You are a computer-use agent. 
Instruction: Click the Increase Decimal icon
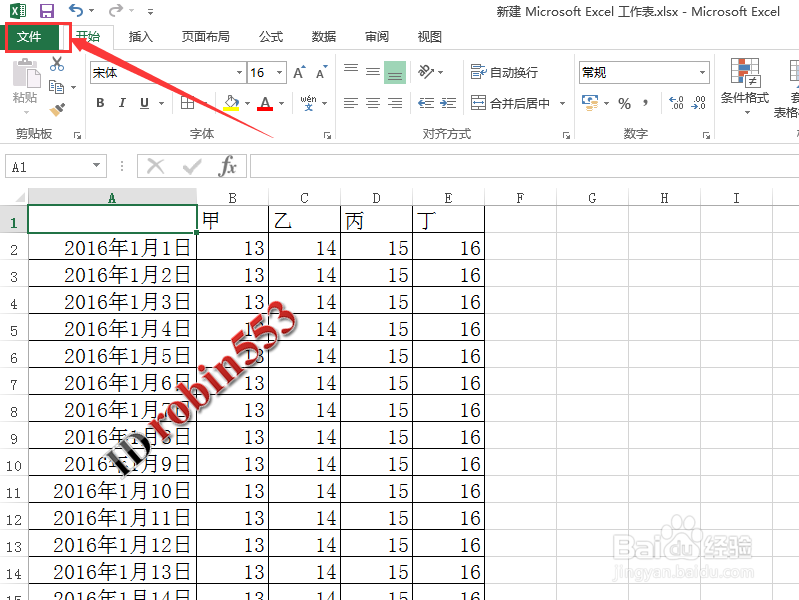[676, 103]
